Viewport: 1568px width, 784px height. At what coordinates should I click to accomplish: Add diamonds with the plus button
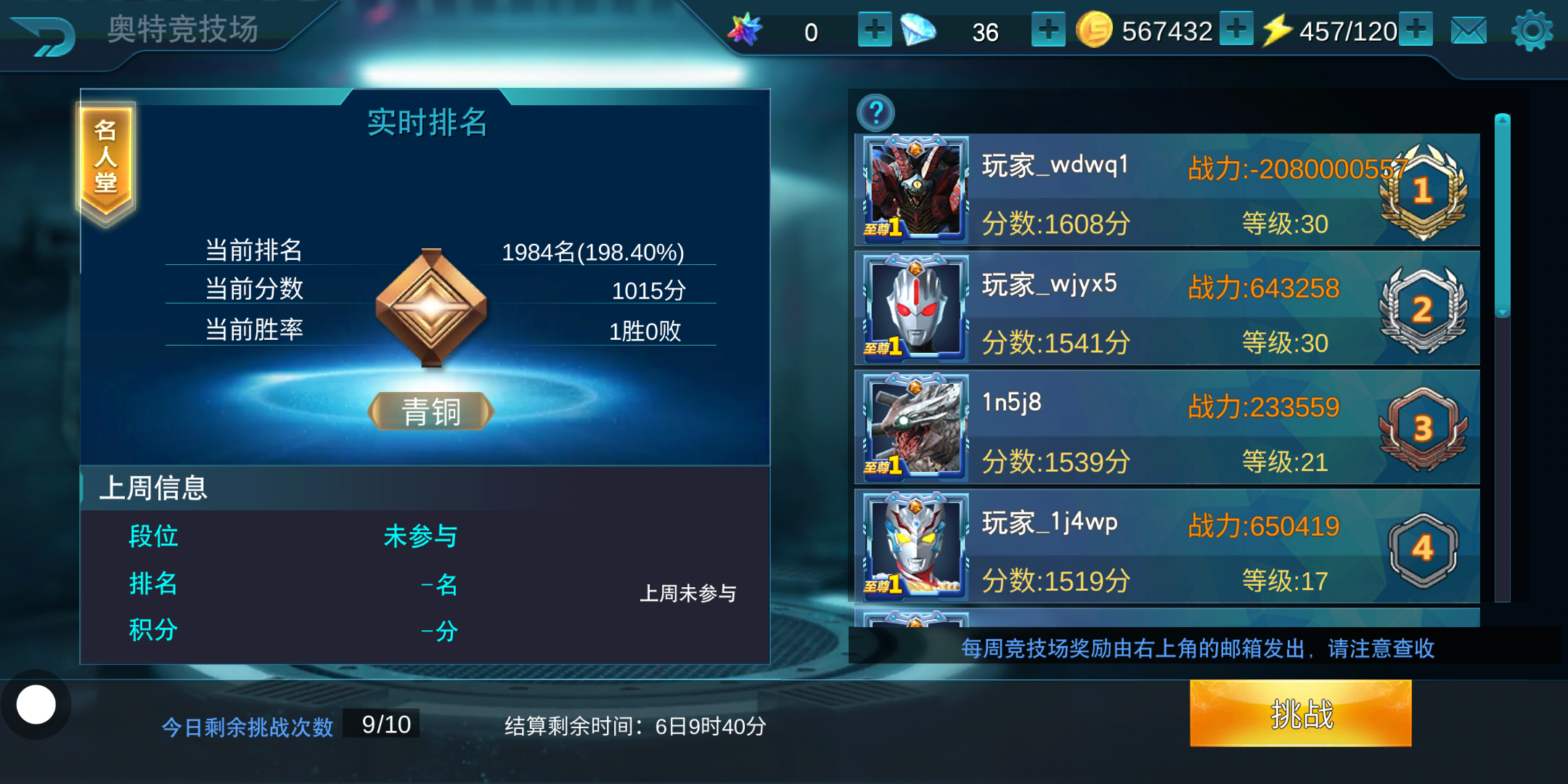pos(1048,30)
